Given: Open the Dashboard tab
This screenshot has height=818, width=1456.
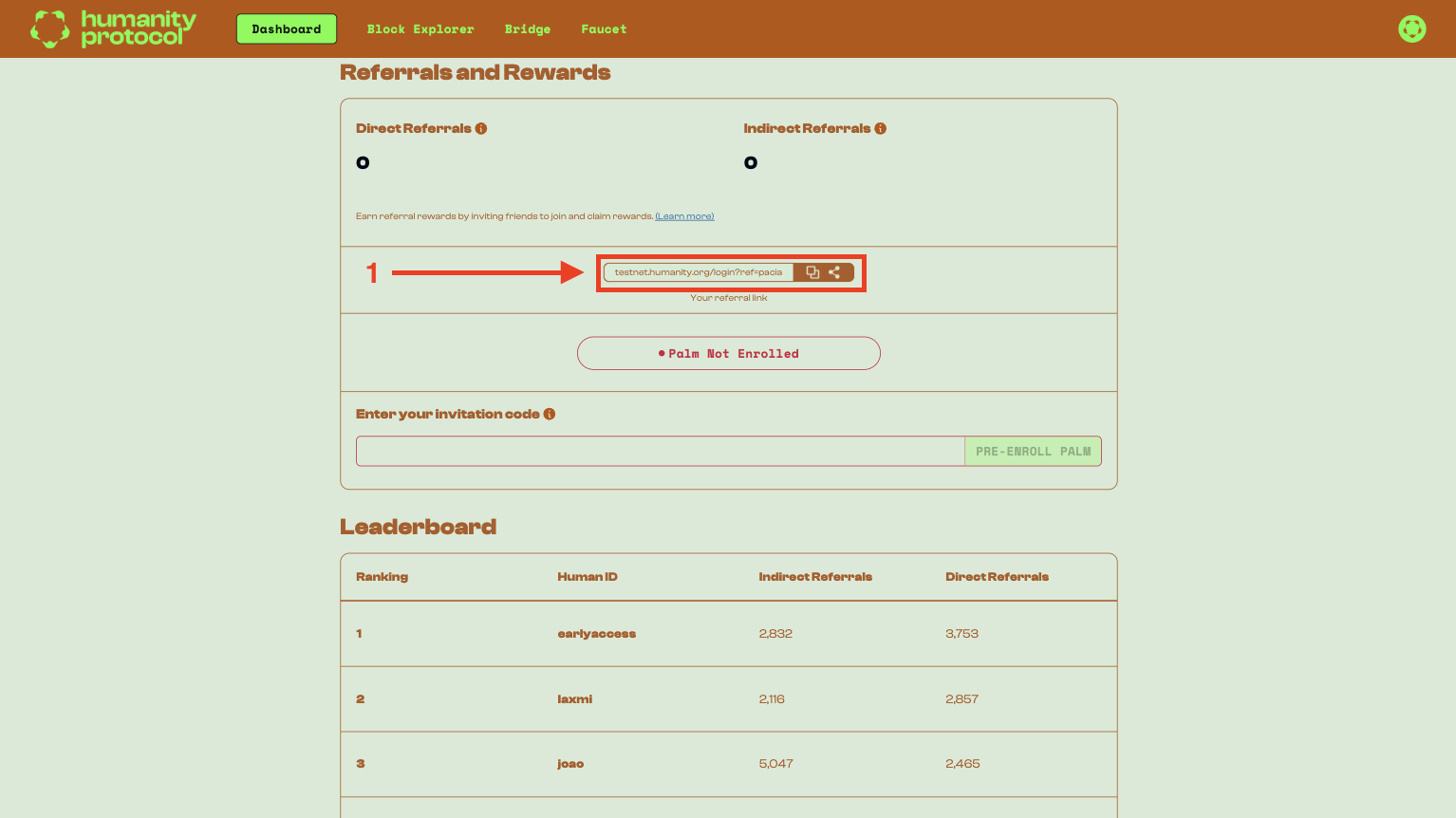Looking at the screenshot, I should (286, 29).
